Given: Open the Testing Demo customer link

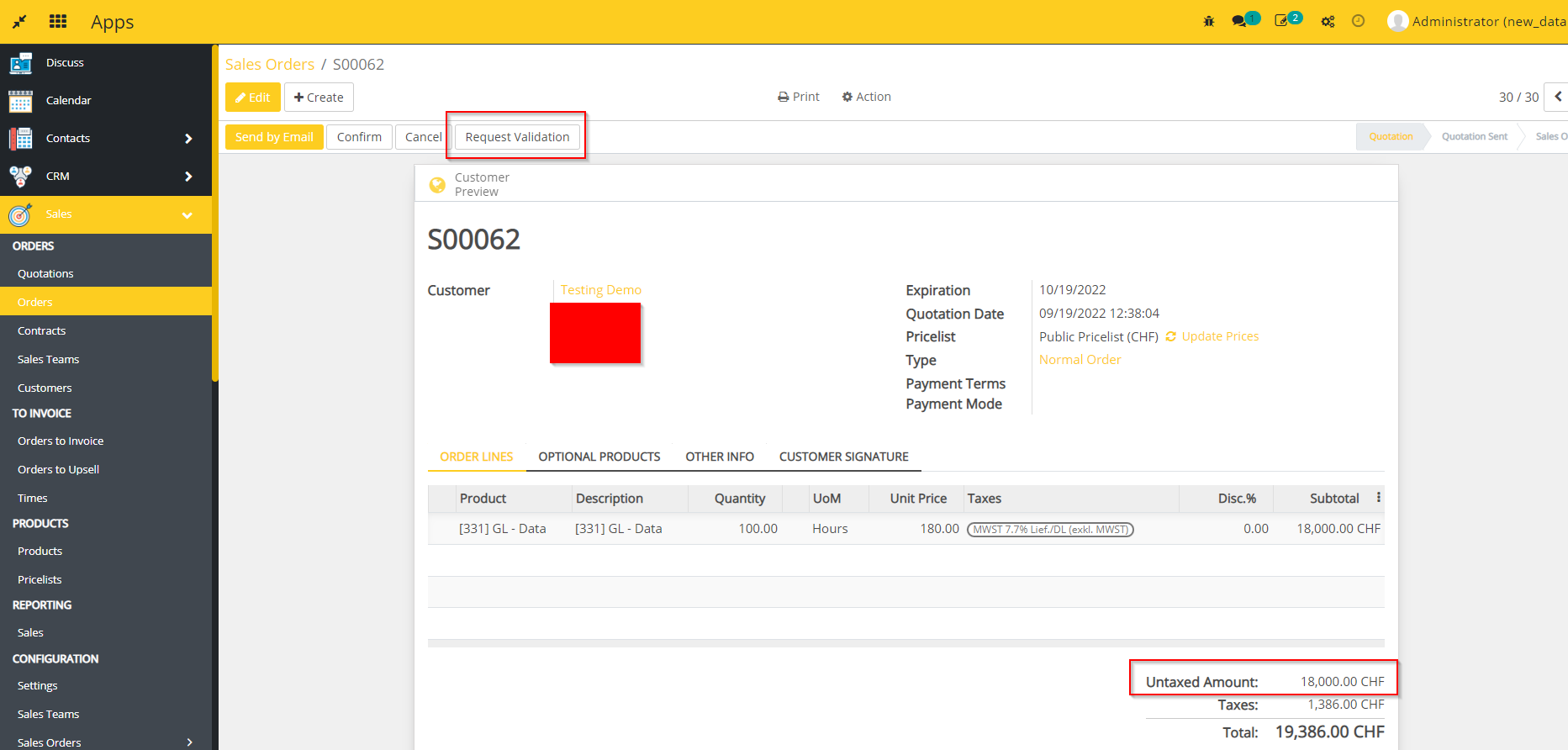Looking at the screenshot, I should [x=600, y=290].
